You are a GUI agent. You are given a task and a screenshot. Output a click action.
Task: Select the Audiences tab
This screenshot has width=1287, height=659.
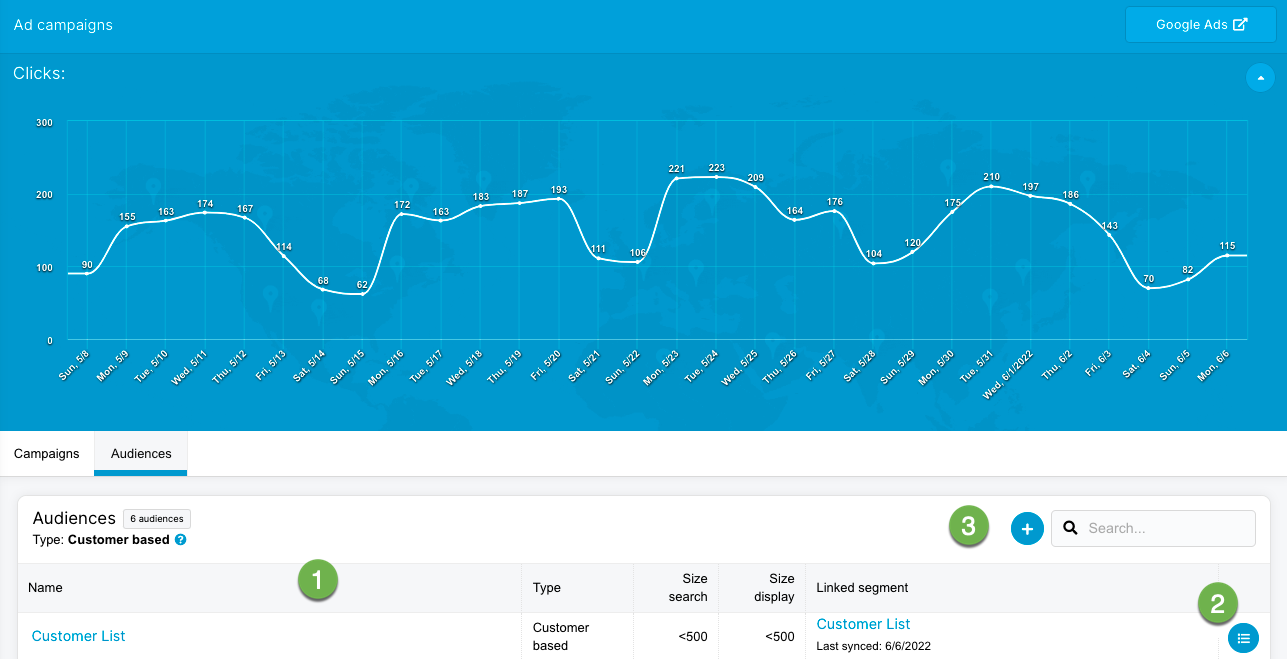(141, 454)
